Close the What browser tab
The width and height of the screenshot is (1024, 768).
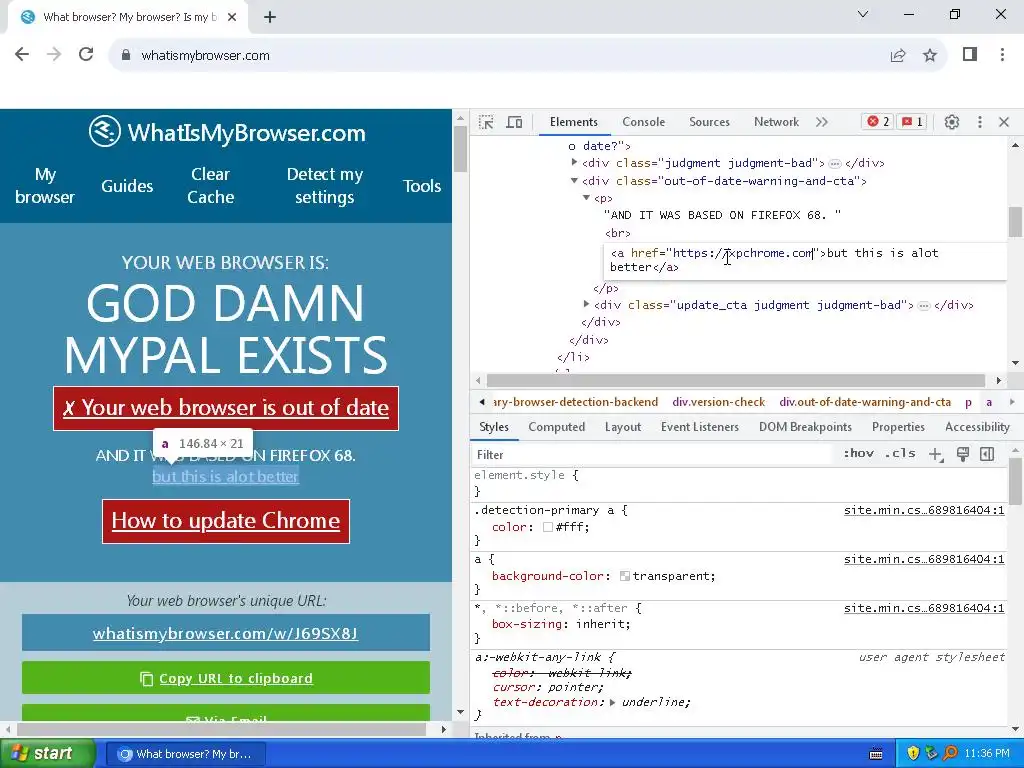232,18
